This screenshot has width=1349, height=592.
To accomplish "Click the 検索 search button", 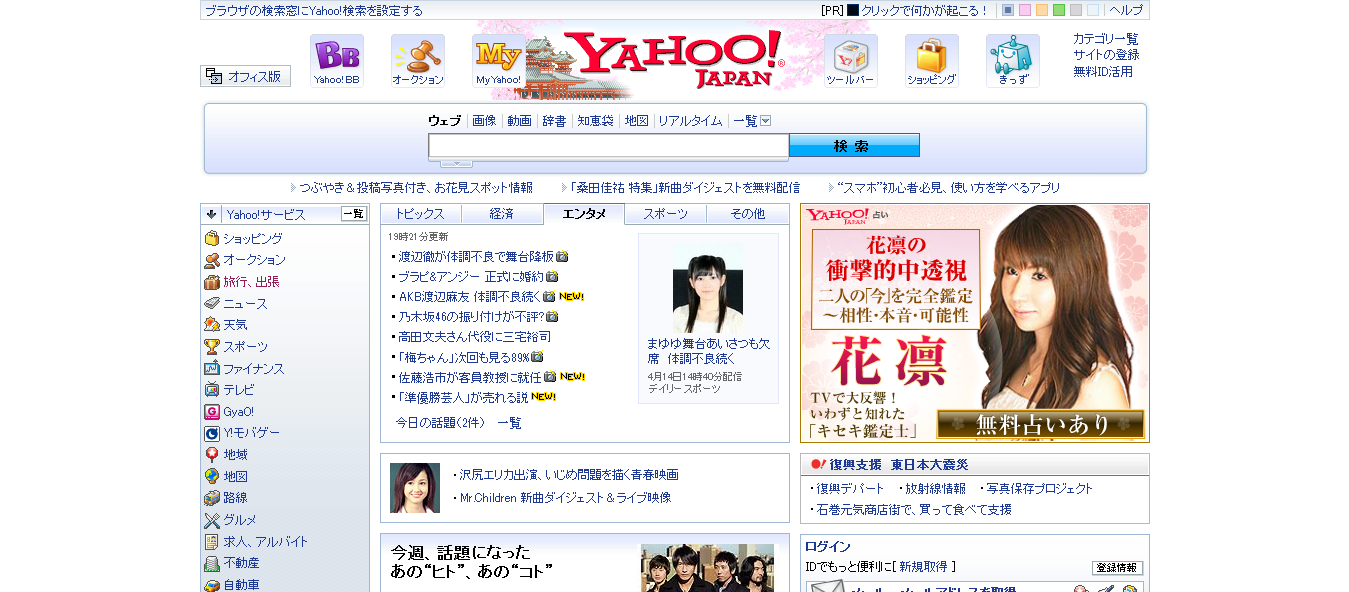I will point(854,146).
